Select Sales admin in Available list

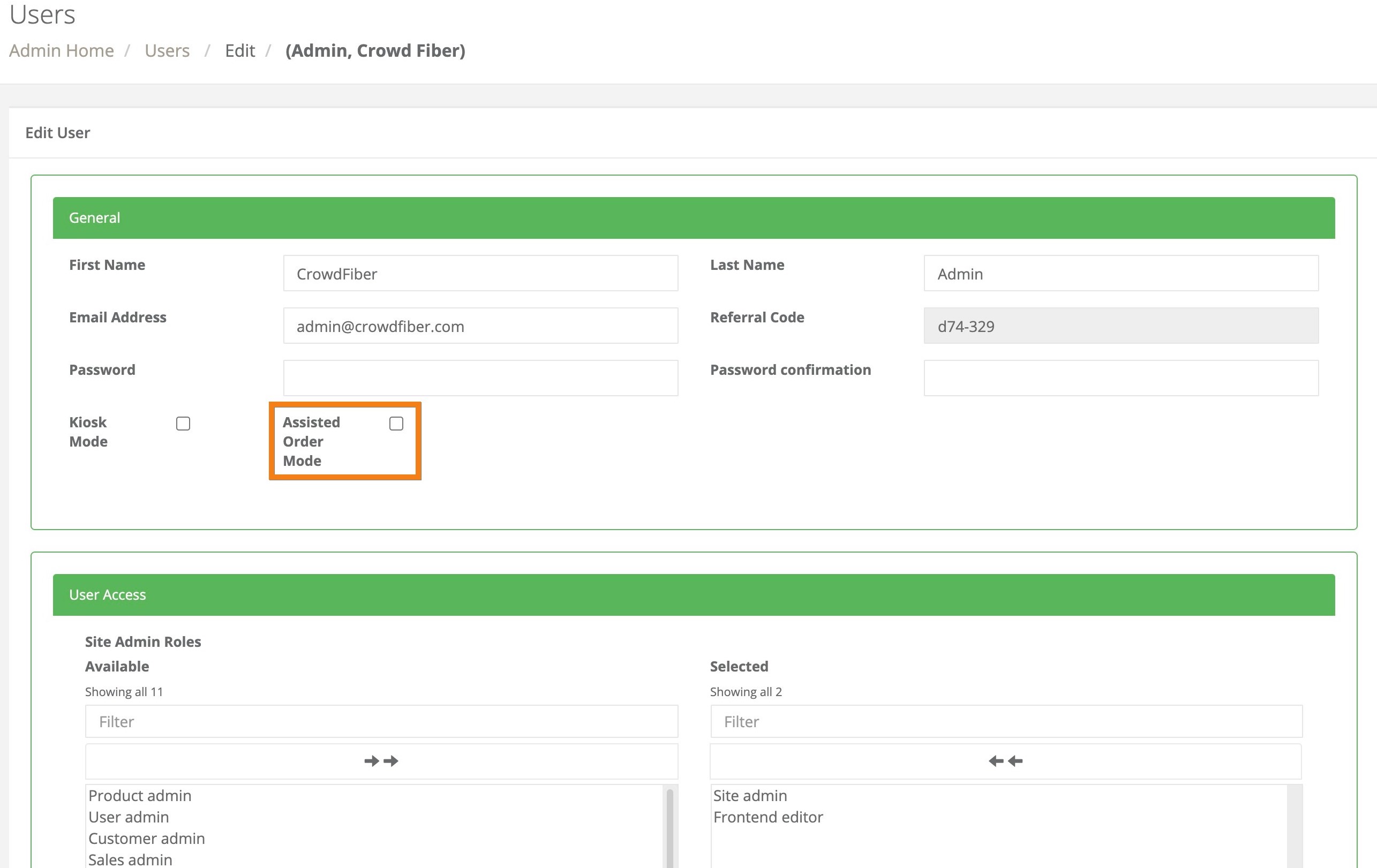[130, 858]
